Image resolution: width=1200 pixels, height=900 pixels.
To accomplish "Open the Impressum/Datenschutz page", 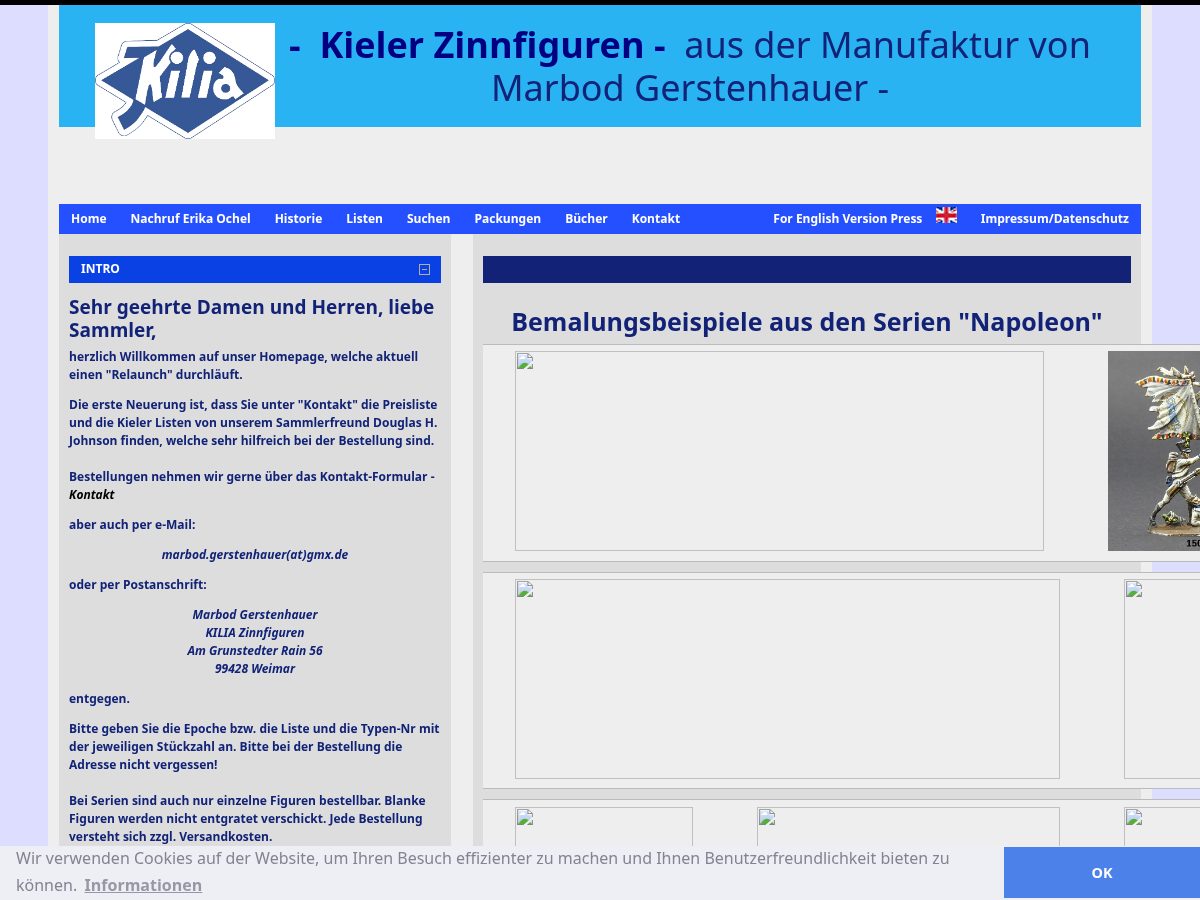I will coord(1055,218).
